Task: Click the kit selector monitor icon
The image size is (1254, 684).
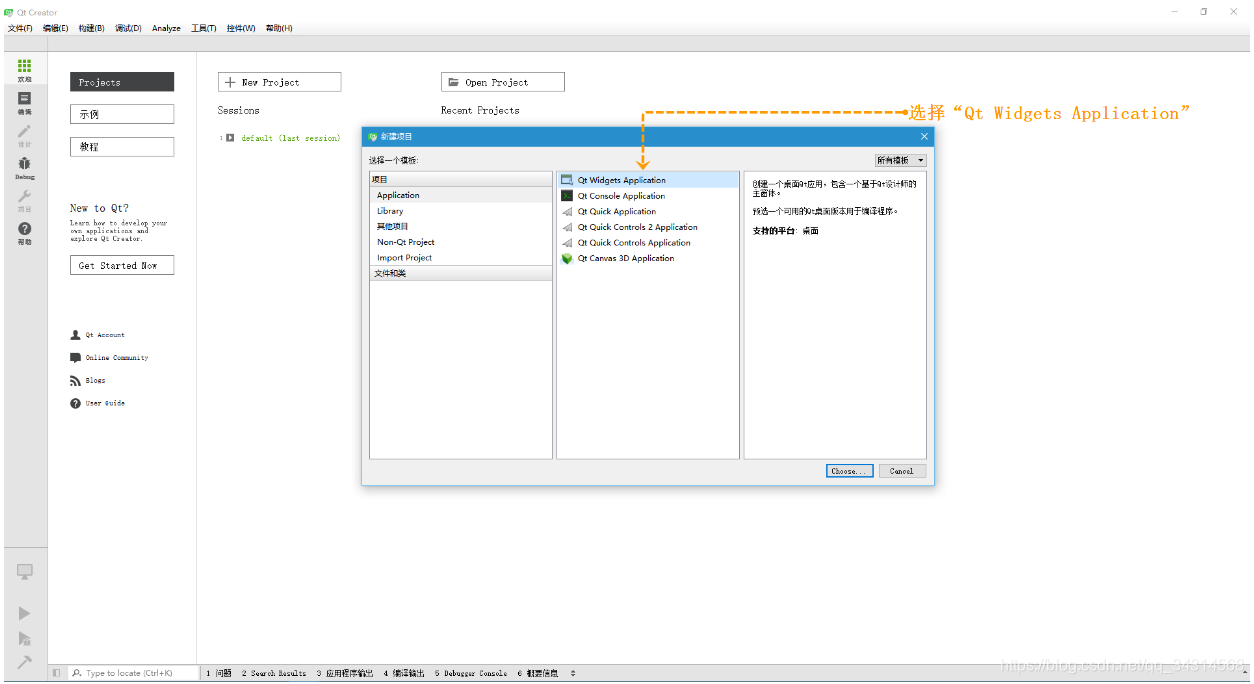Action: [x=25, y=572]
